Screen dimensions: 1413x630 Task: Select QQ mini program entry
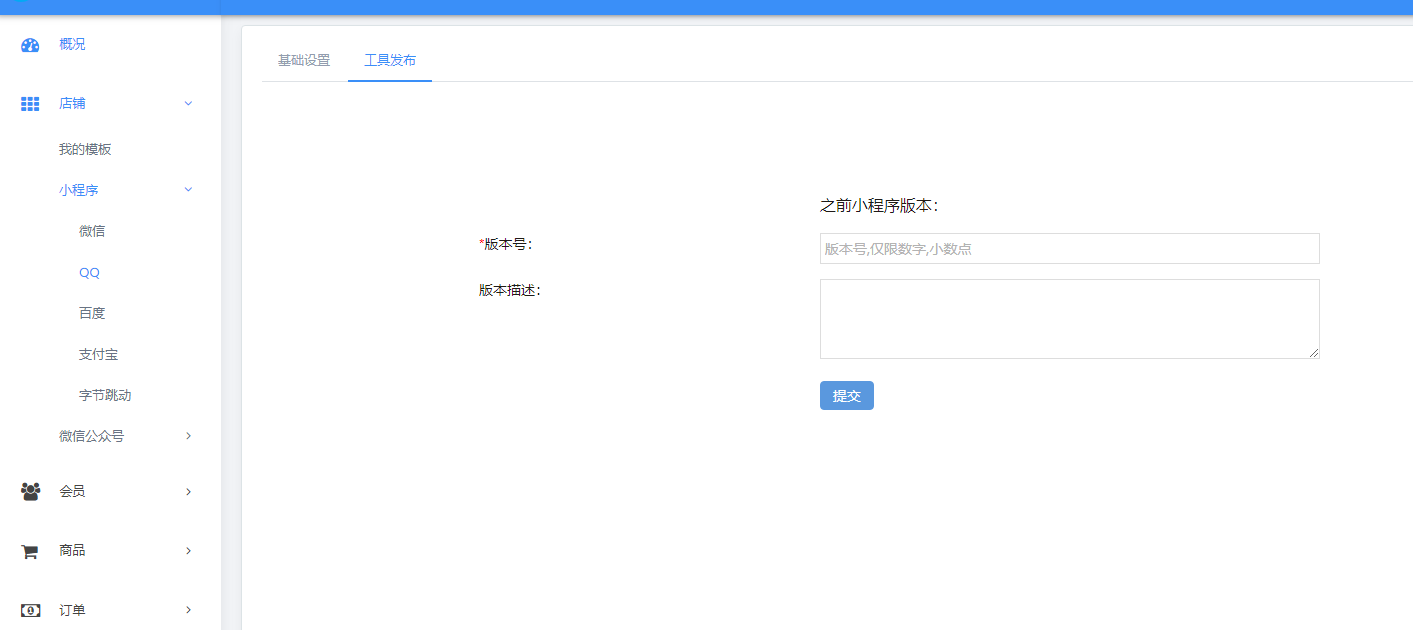pyautogui.click(x=90, y=272)
